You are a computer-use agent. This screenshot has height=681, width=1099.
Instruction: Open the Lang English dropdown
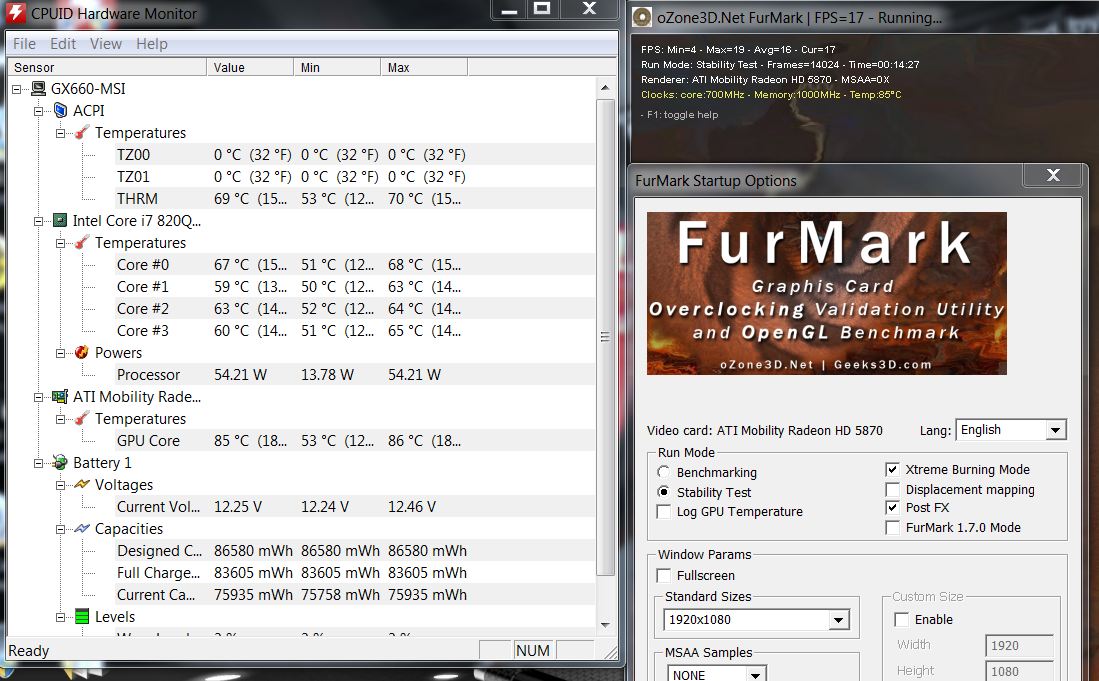1054,430
